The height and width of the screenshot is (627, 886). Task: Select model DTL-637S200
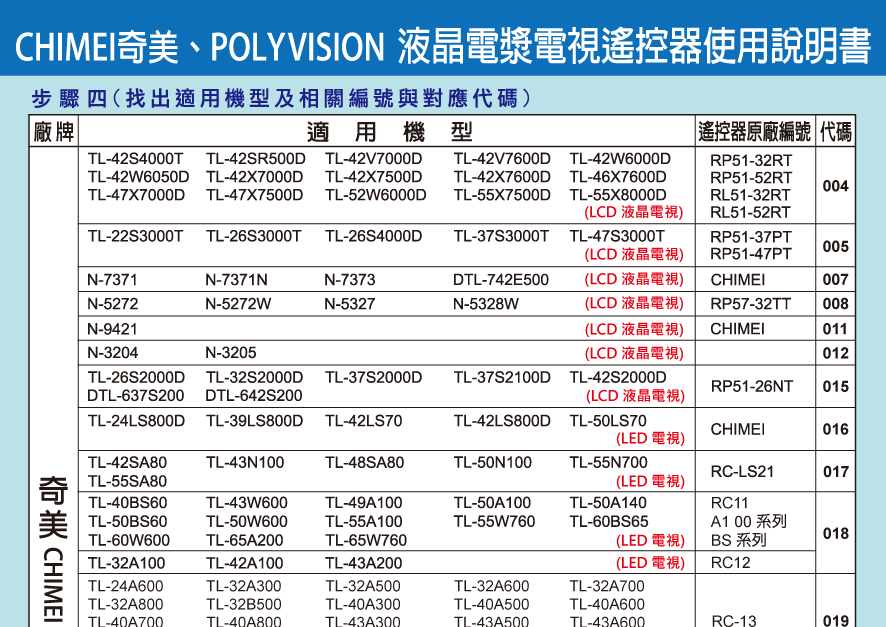pyautogui.click(x=136, y=395)
